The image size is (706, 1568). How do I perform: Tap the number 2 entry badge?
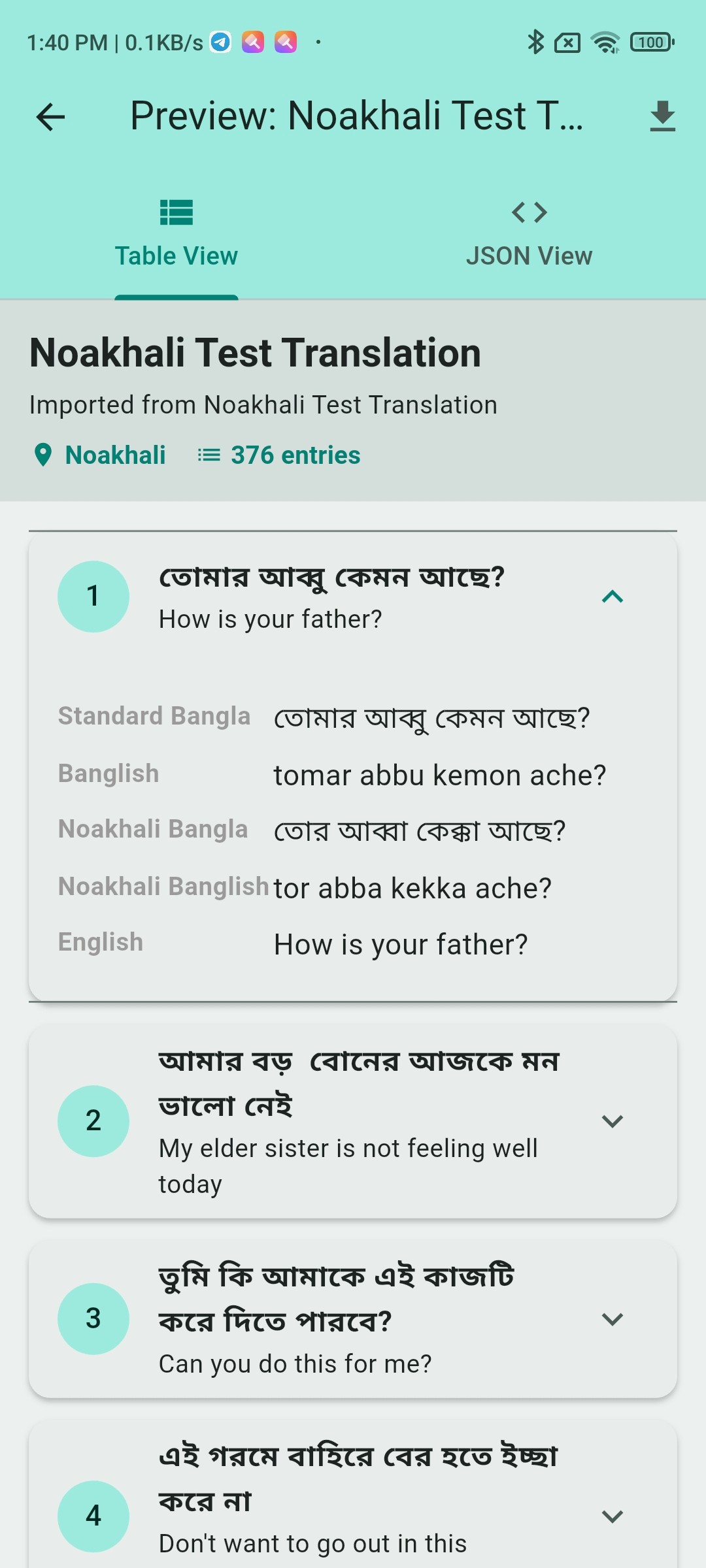93,1121
